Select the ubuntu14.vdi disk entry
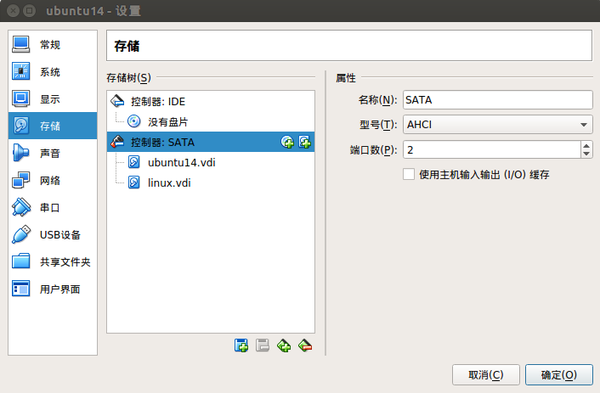 coord(210,162)
